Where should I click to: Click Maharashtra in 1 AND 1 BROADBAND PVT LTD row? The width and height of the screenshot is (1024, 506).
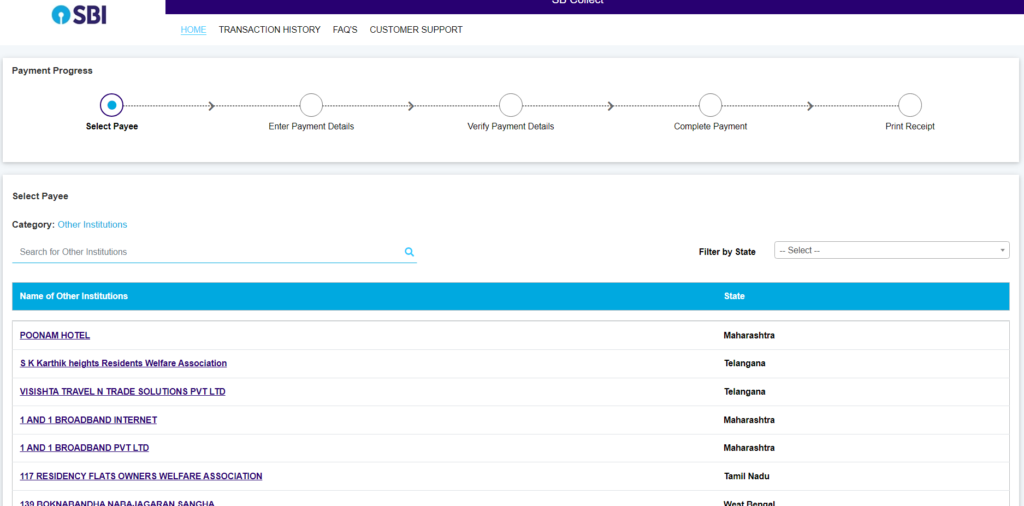pyautogui.click(x=749, y=448)
